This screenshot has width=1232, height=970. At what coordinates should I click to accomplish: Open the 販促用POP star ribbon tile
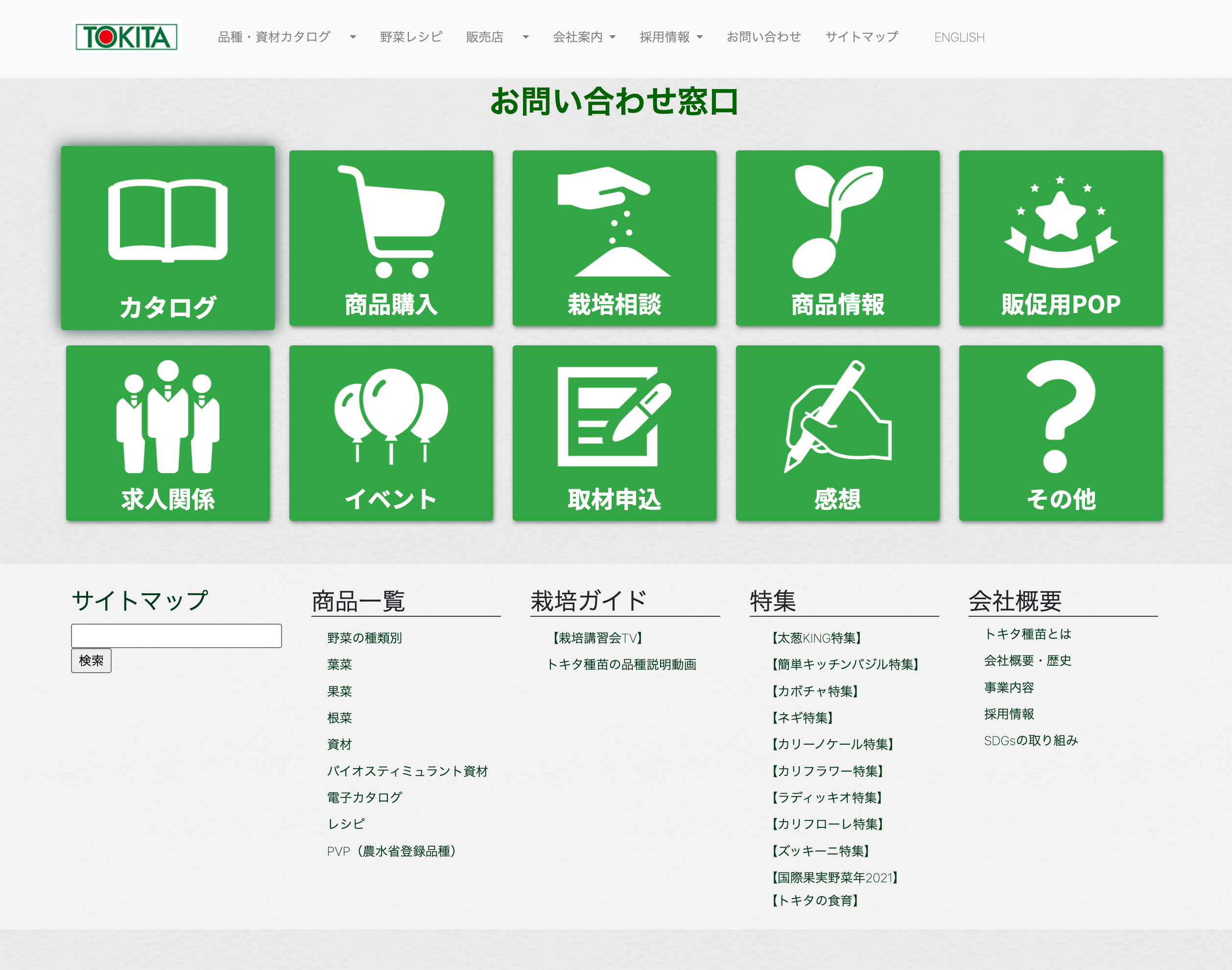point(1061,238)
